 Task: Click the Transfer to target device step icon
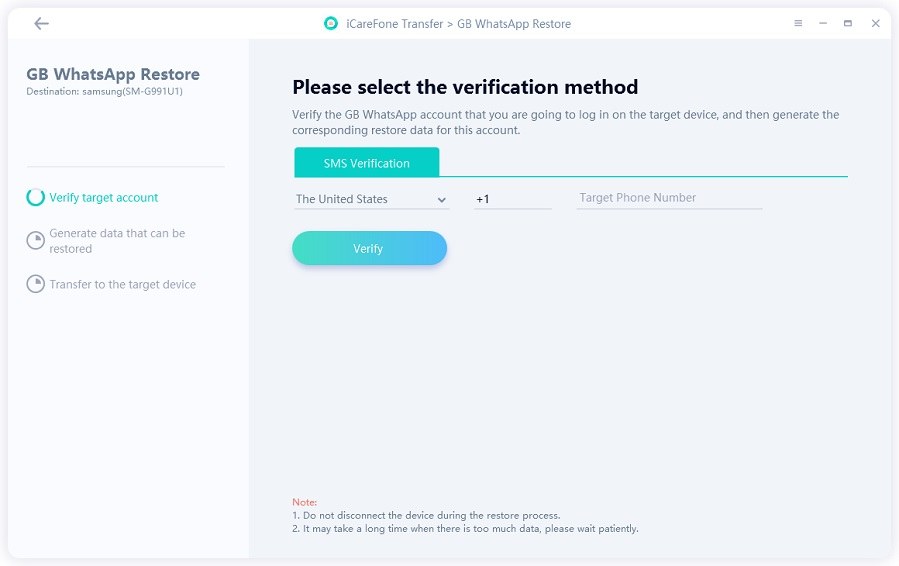(35, 284)
